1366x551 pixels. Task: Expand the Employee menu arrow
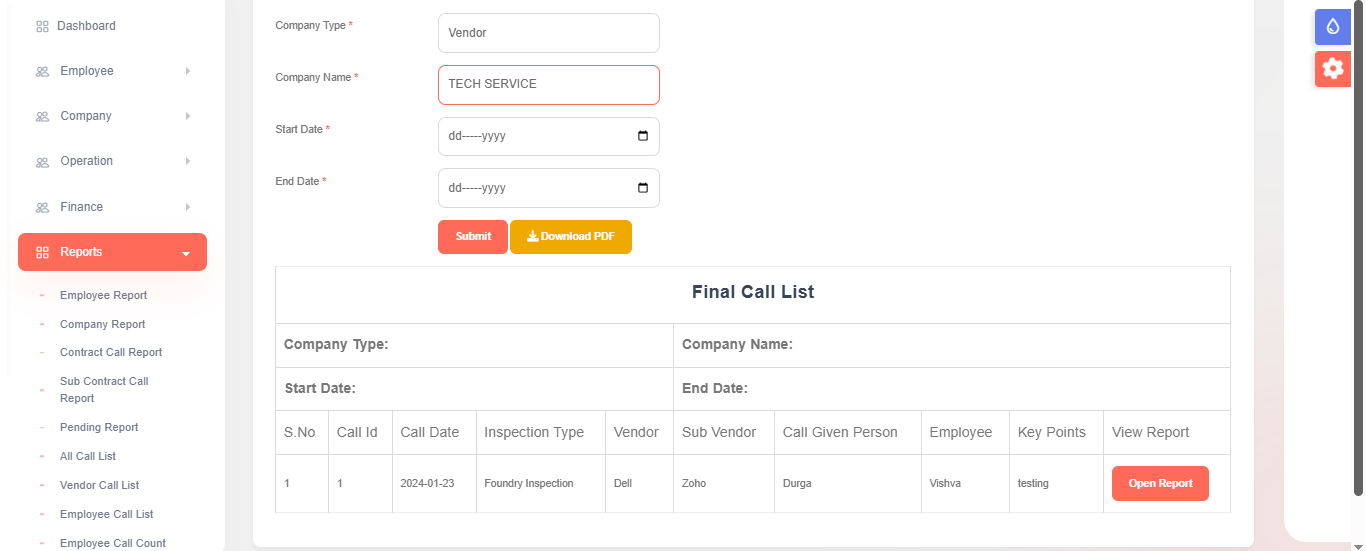[187, 72]
